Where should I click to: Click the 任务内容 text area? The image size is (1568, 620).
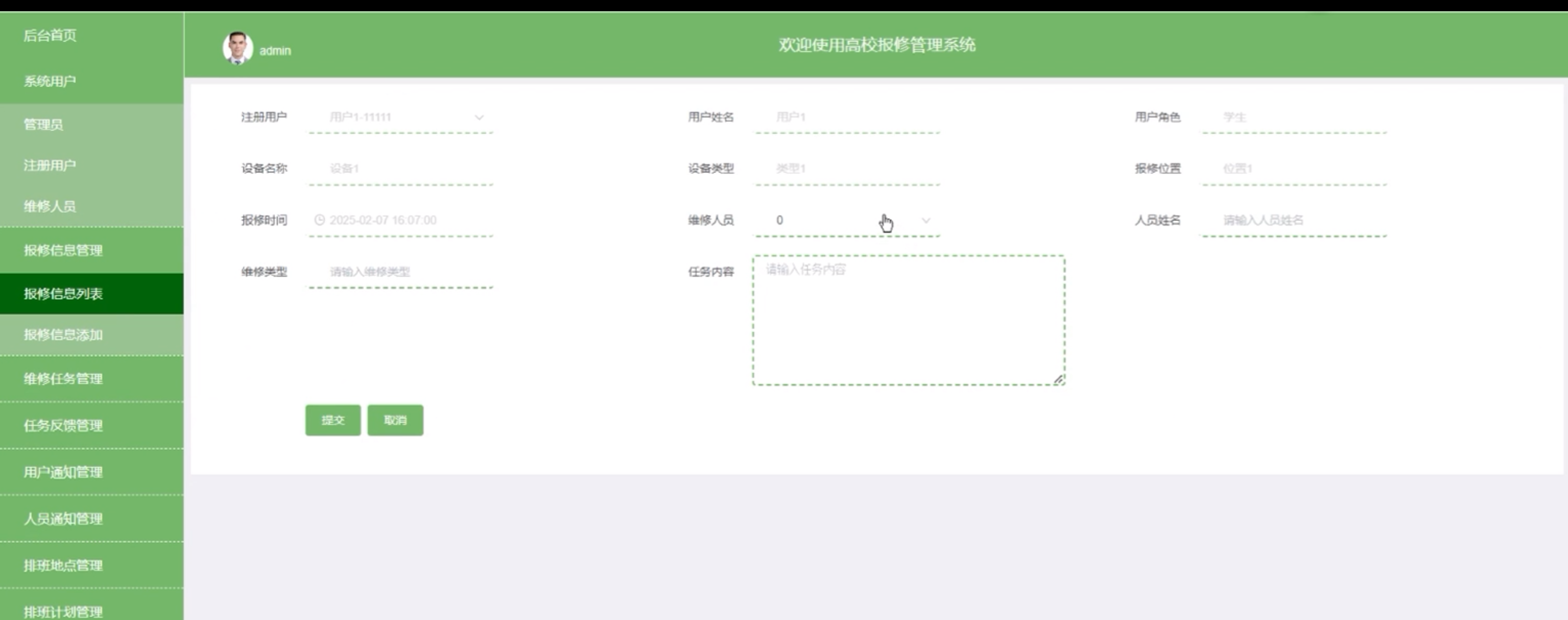(908, 320)
